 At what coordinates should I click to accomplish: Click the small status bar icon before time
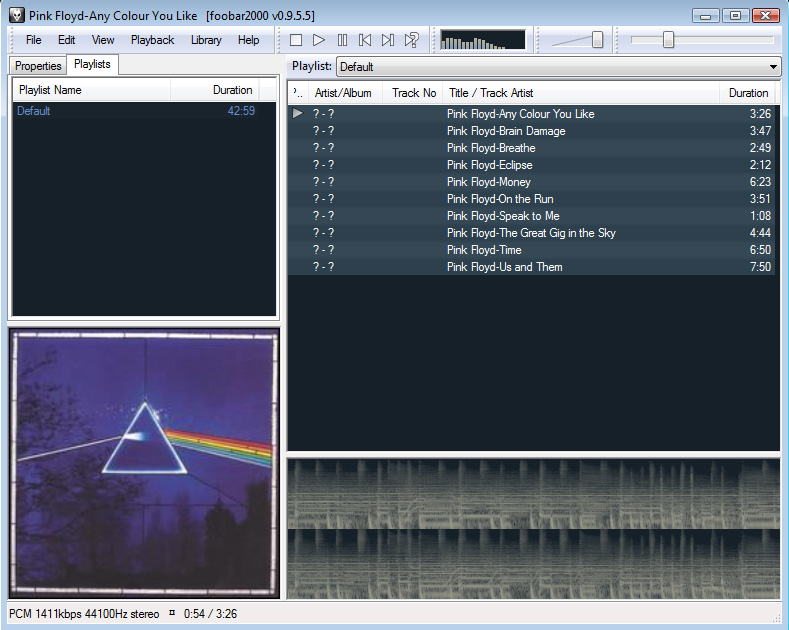point(172,613)
